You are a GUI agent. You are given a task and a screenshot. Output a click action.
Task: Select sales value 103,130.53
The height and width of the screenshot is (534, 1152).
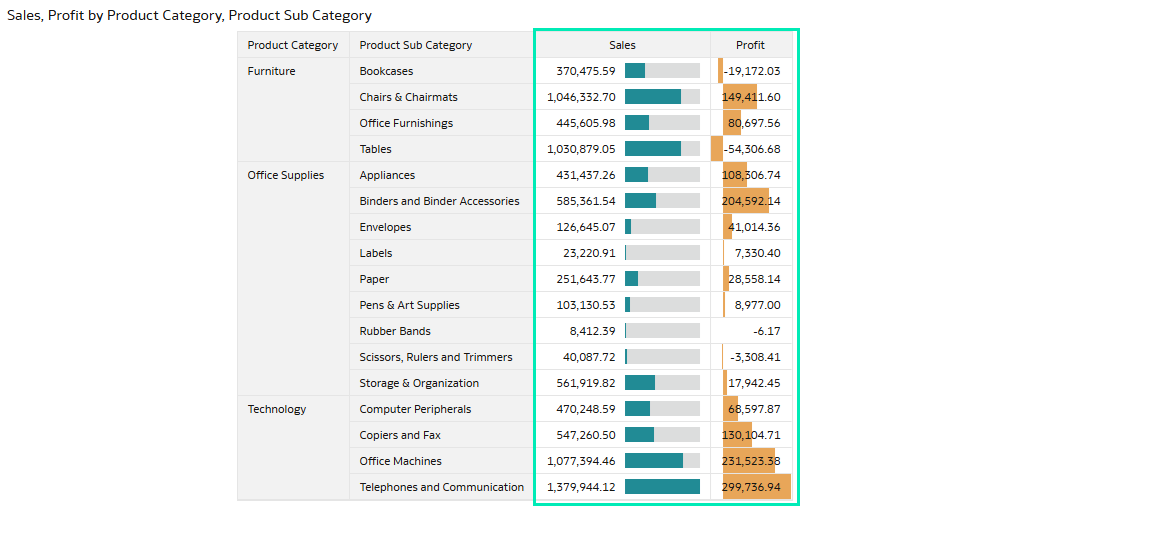point(586,305)
